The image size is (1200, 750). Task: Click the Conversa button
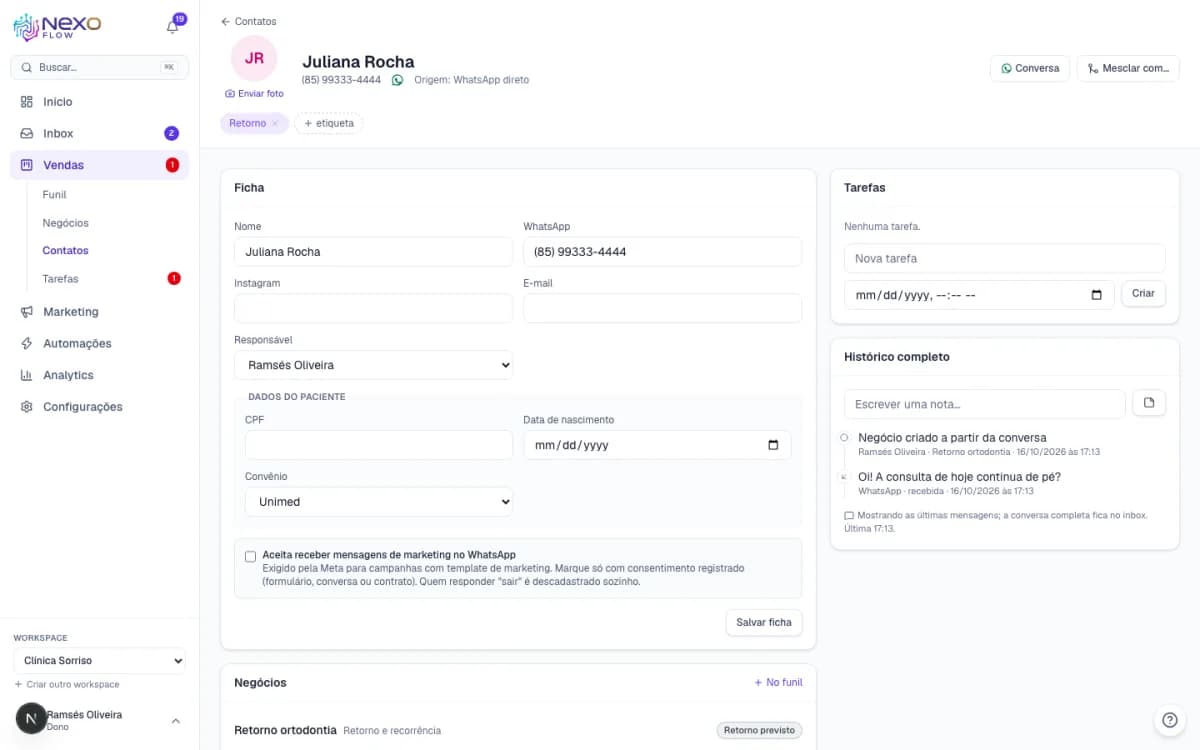(1030, 68)
